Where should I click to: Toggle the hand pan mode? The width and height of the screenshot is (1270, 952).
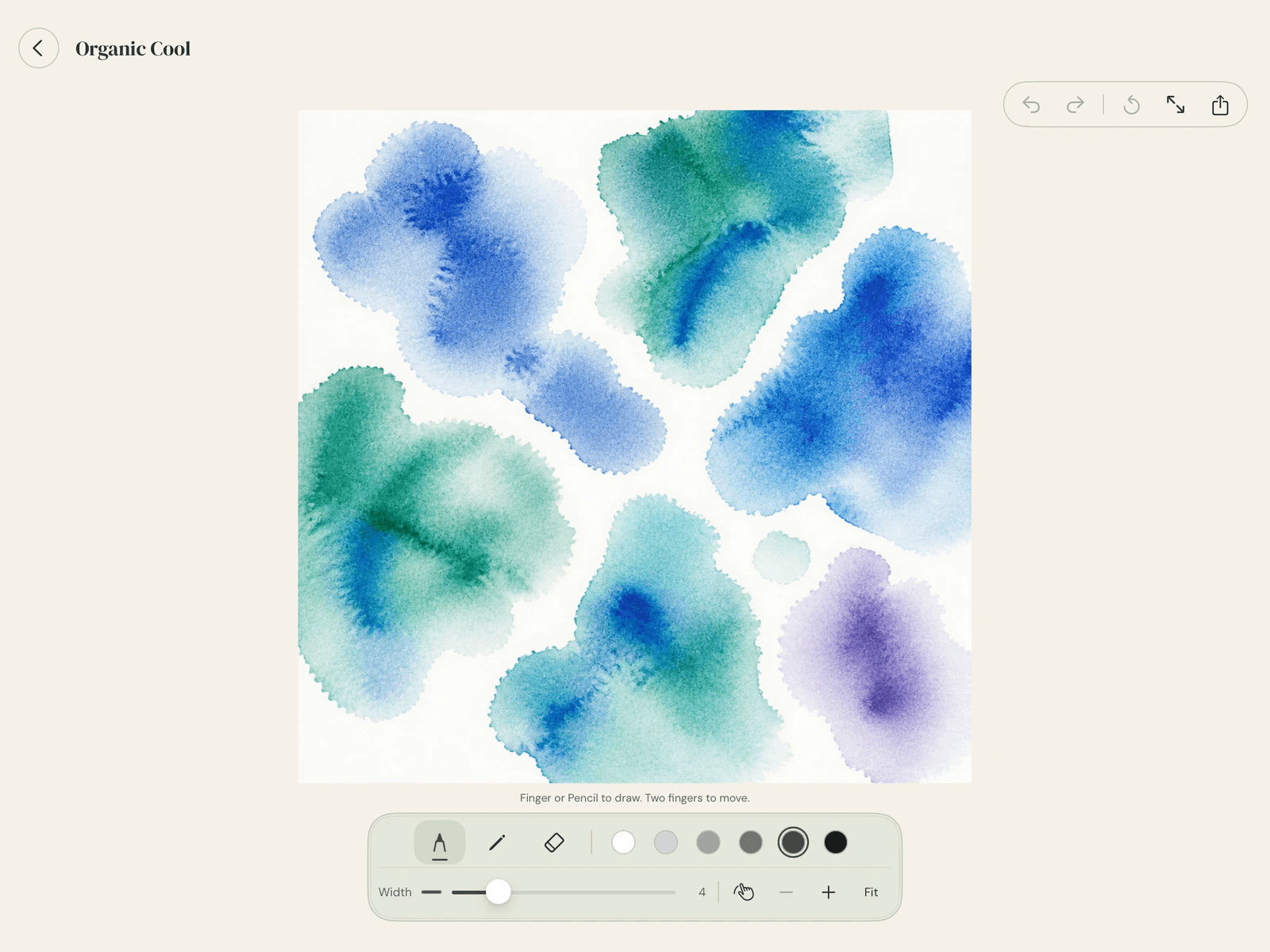[744, 892]
